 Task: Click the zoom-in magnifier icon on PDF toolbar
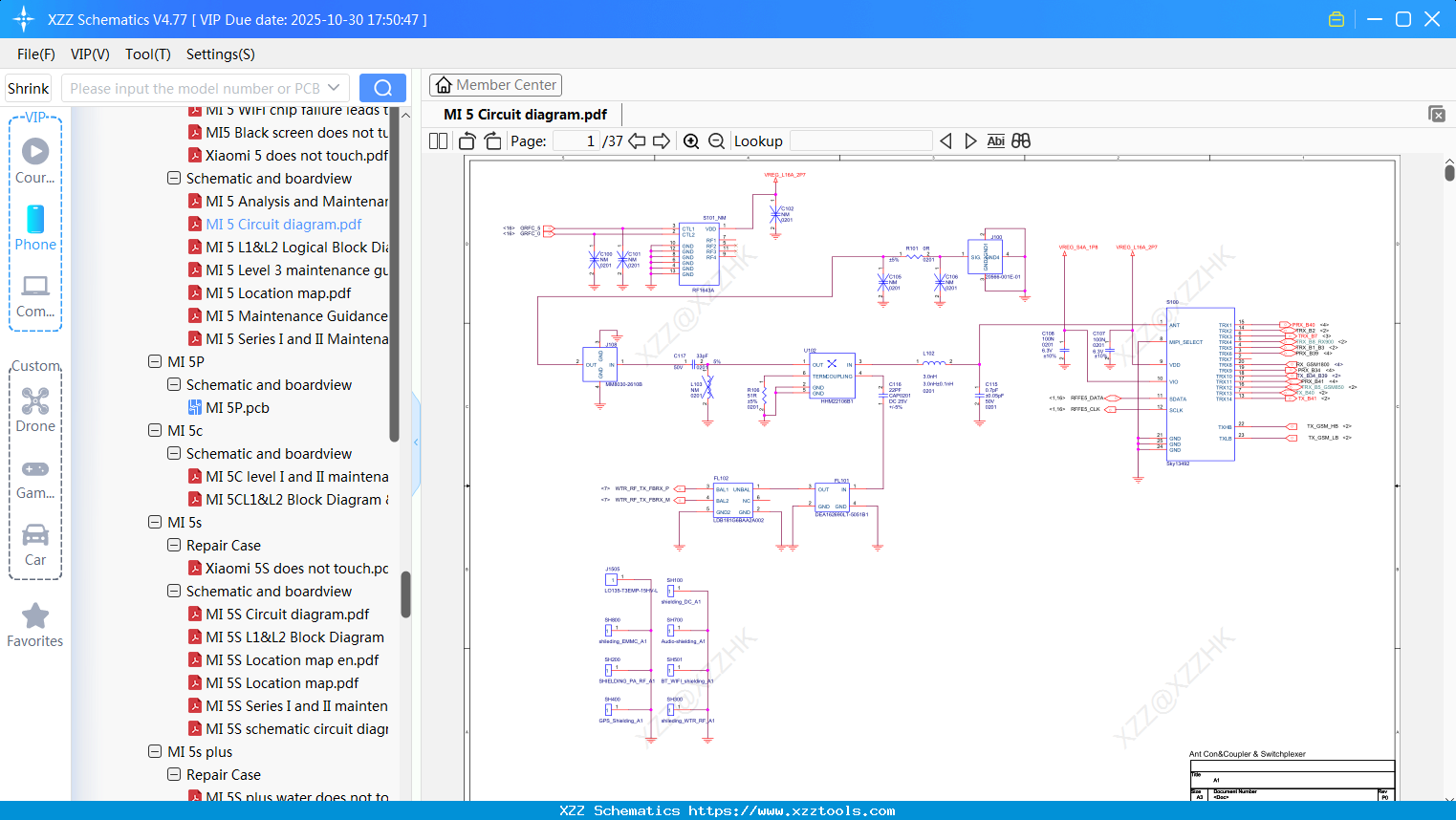tap(691, 140)
